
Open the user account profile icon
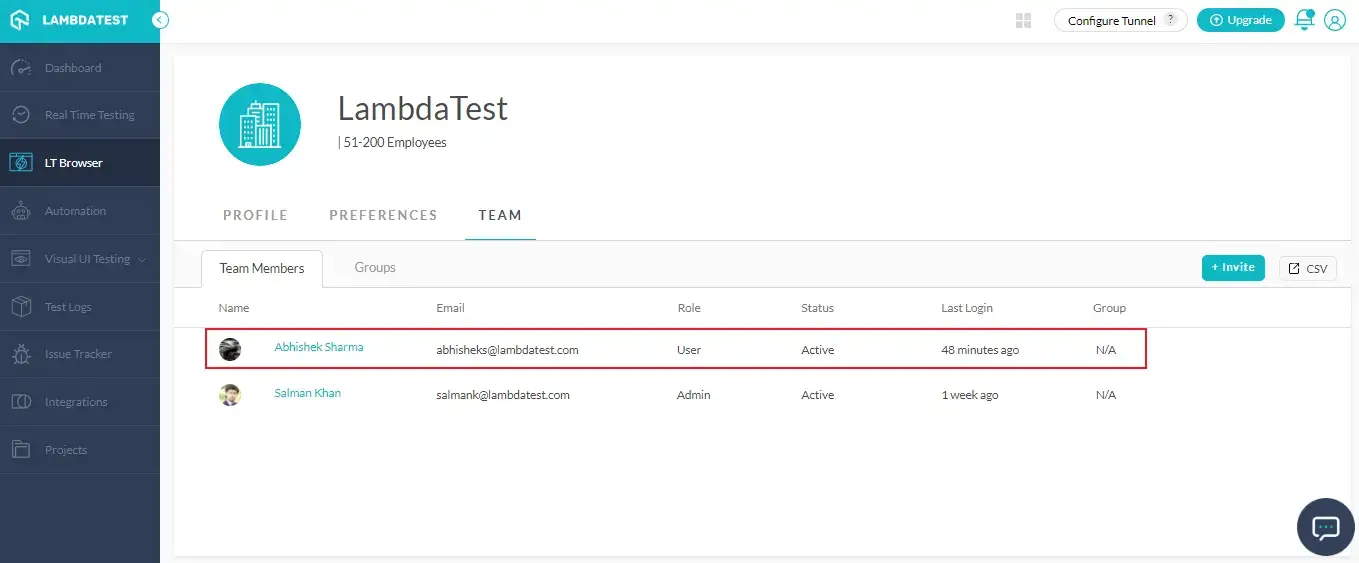1334,20
